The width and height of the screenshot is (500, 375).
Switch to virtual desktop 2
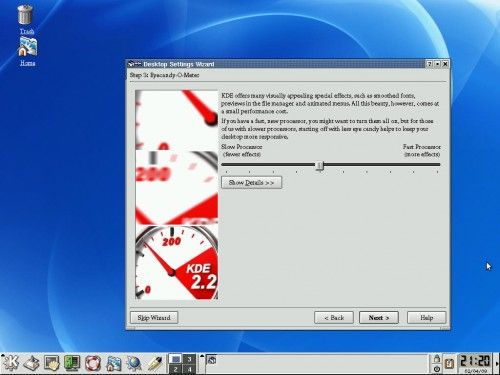click(x=175, y=369)
